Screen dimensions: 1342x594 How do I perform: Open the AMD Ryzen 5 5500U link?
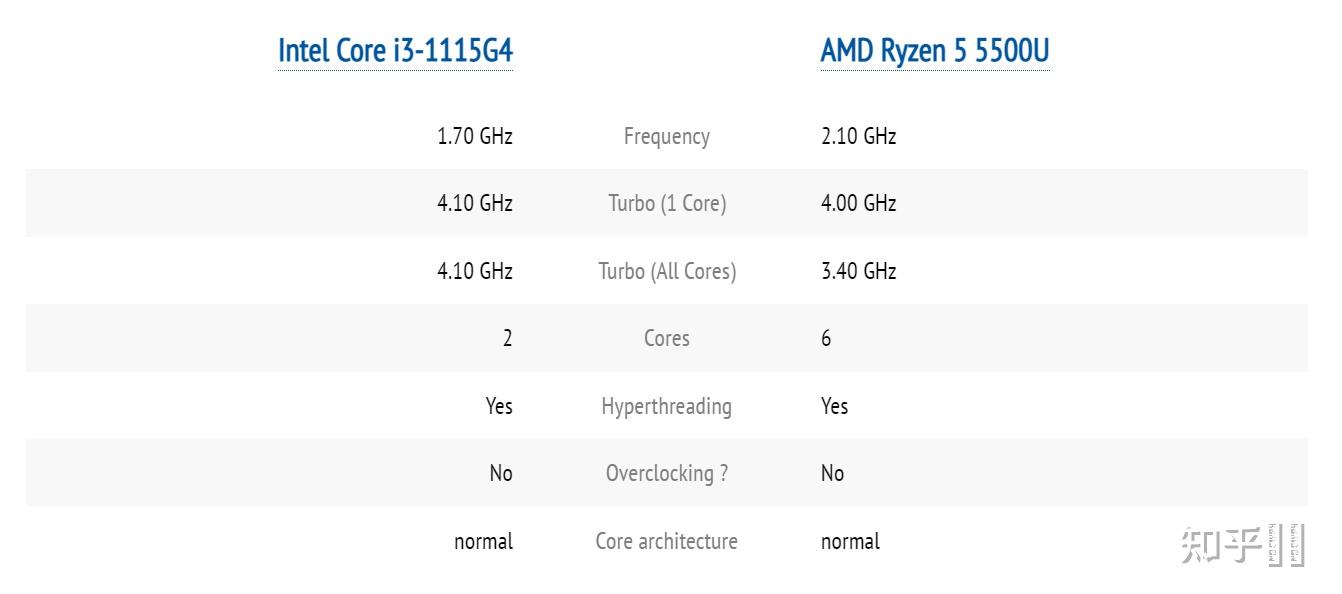point(934,50)
